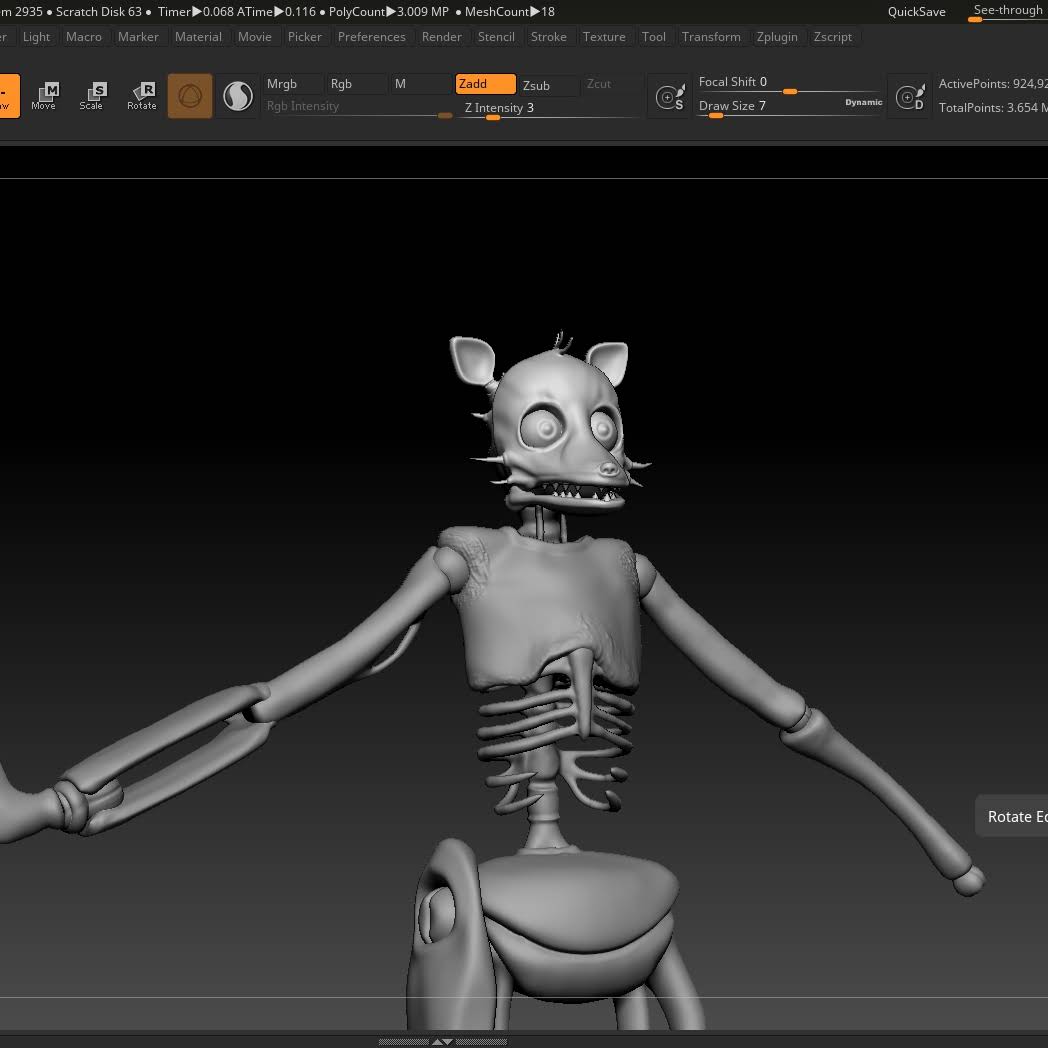Select the Rotate transform icon
Image resolution: width=1048 pixels, height=1048 pixels.
(142, 96)
